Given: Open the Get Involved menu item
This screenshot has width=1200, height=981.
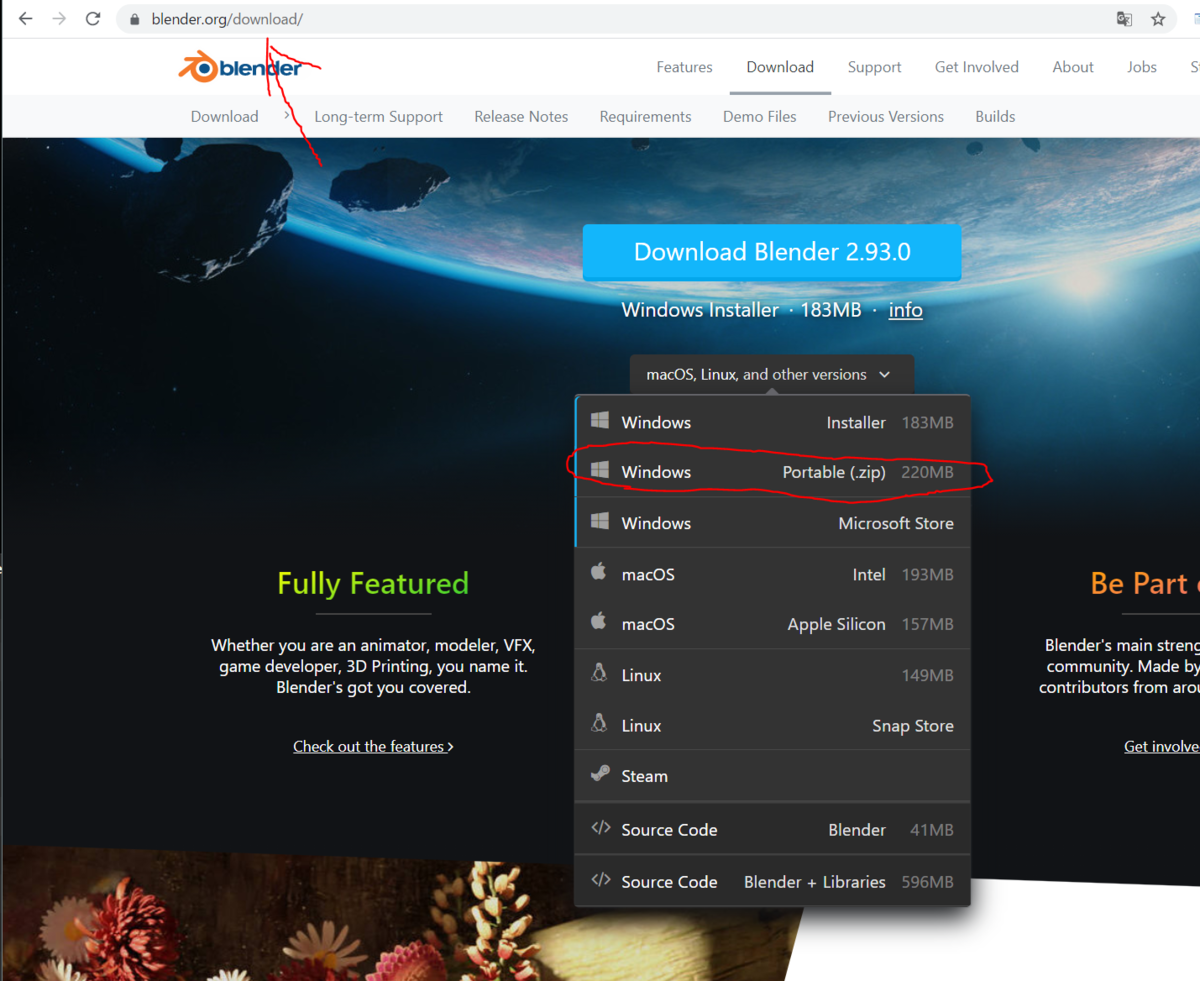Looking at the screenshot, I should pos(977,67).
